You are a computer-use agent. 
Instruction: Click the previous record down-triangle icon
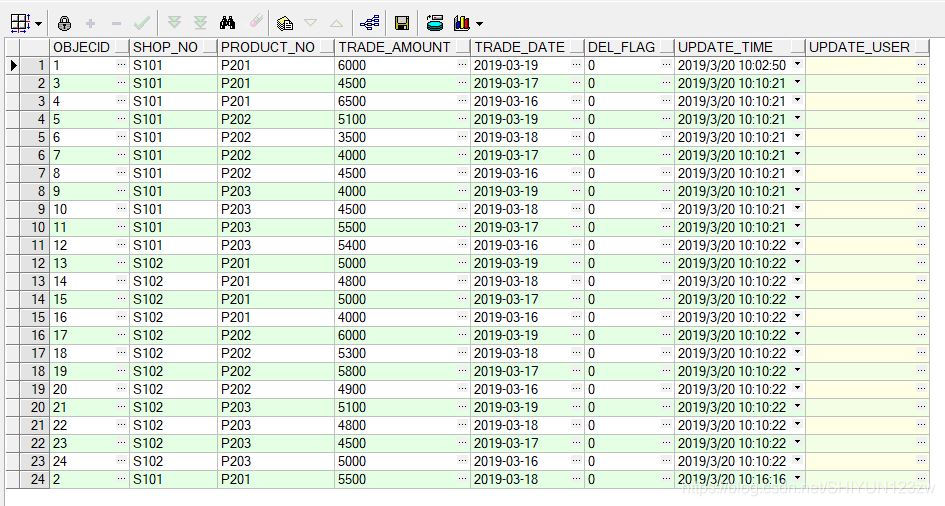(310, 23)
